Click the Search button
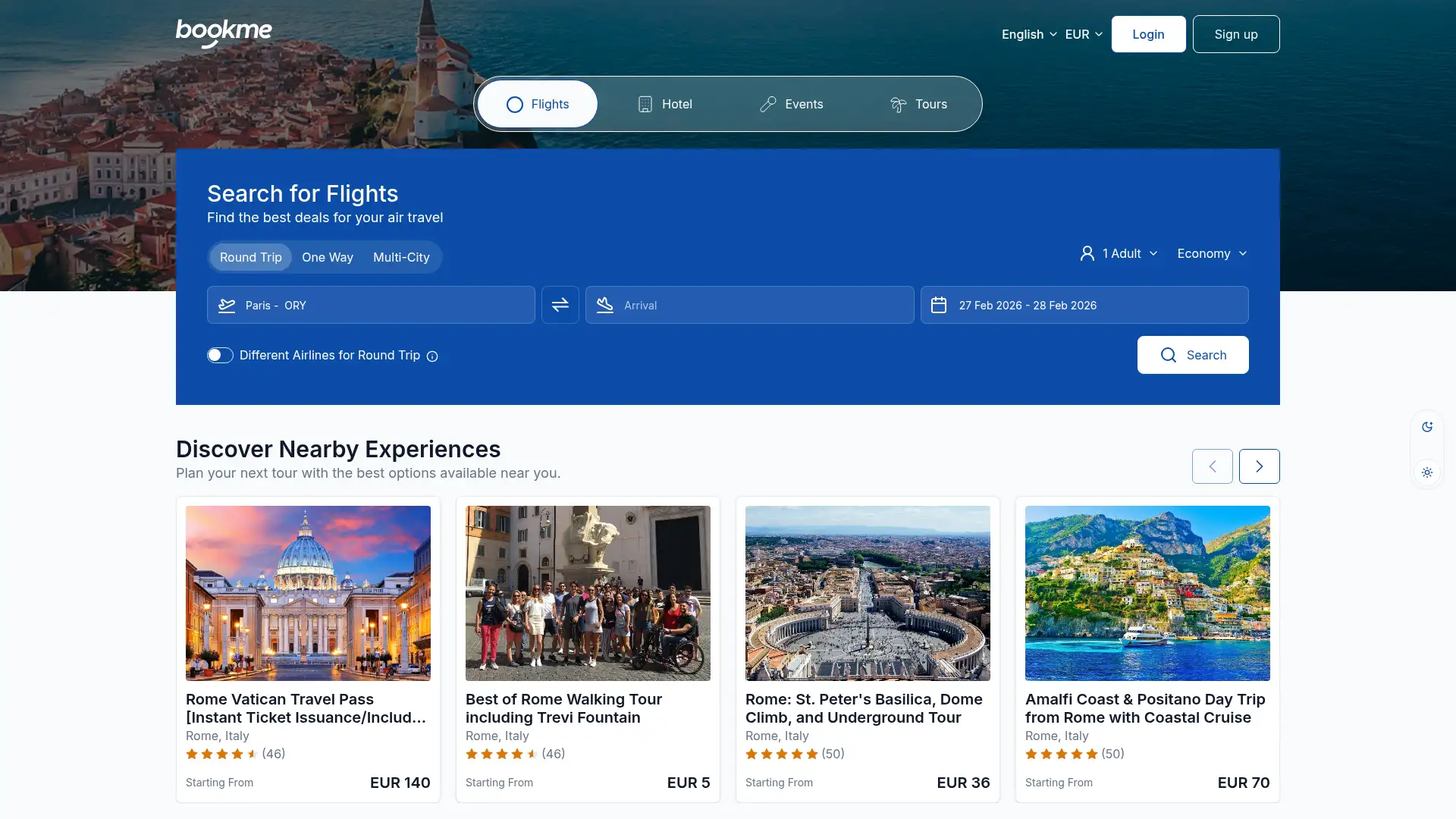Viewport: 1456px width, 819px height. pyautogui.click(x=1192, y=355)
